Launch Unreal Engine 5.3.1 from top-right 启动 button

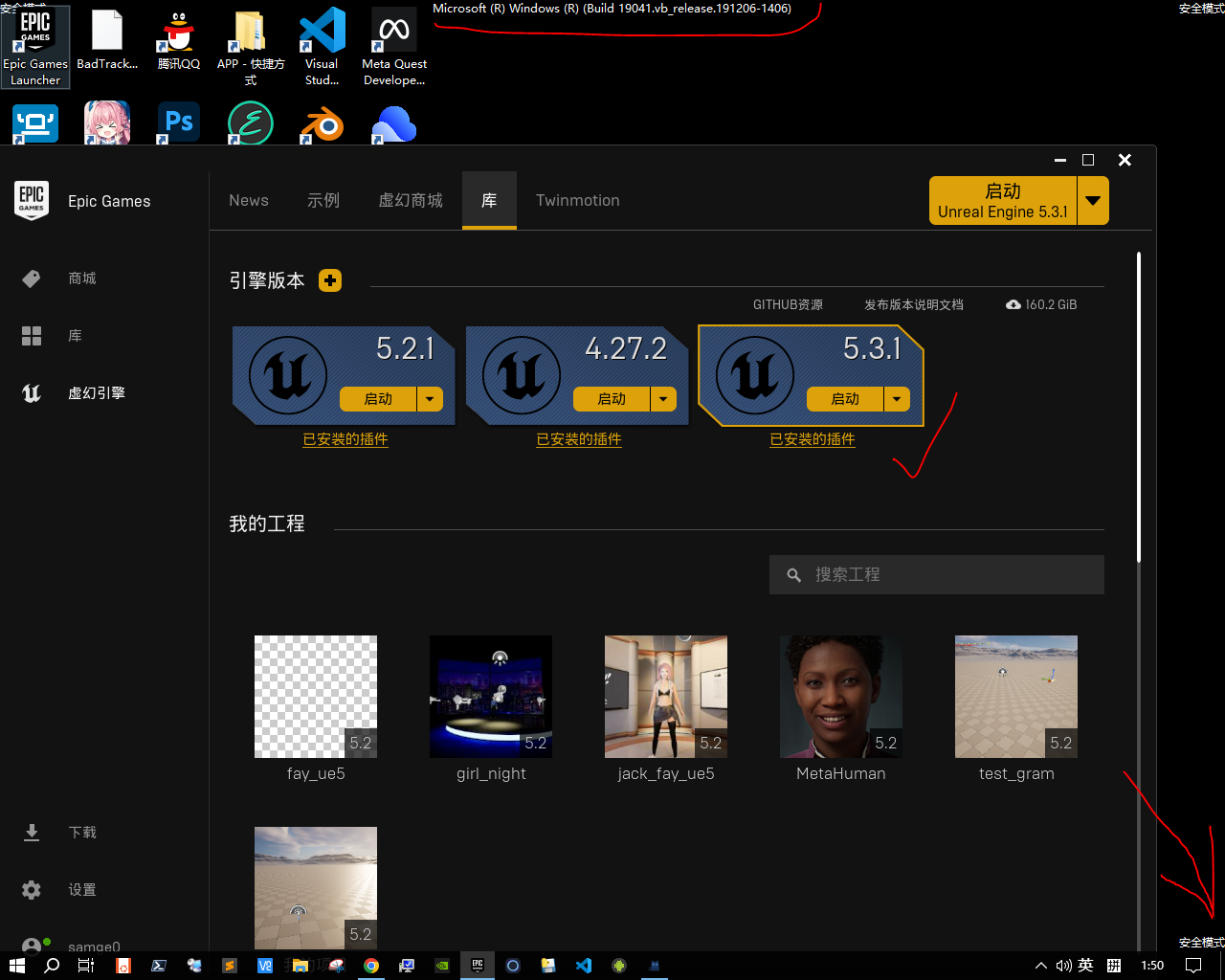click(1003, 201)
